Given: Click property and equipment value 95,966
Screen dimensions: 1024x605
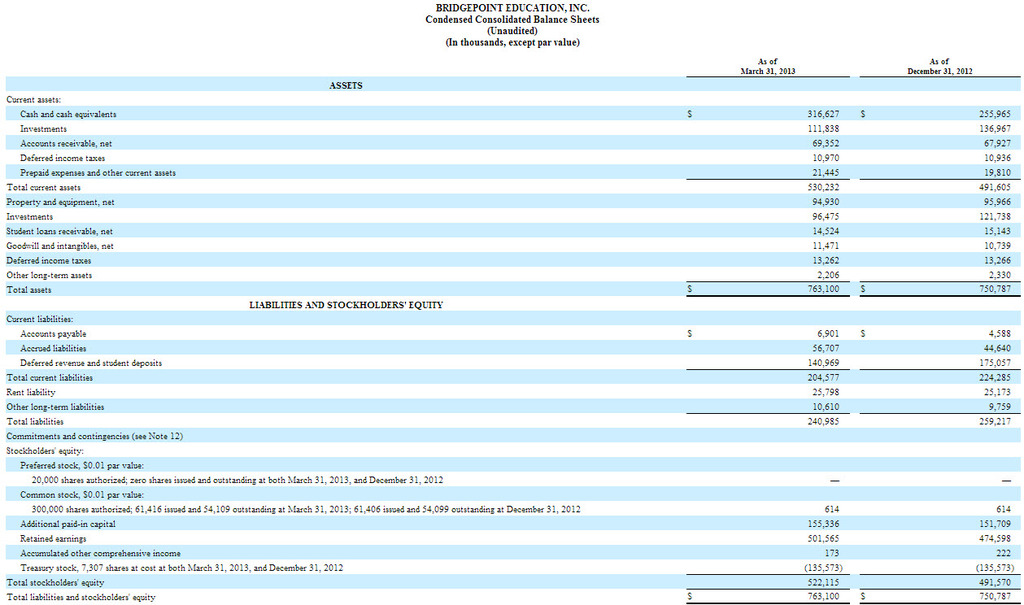Looking at the screenshot, I should [997, 203].
